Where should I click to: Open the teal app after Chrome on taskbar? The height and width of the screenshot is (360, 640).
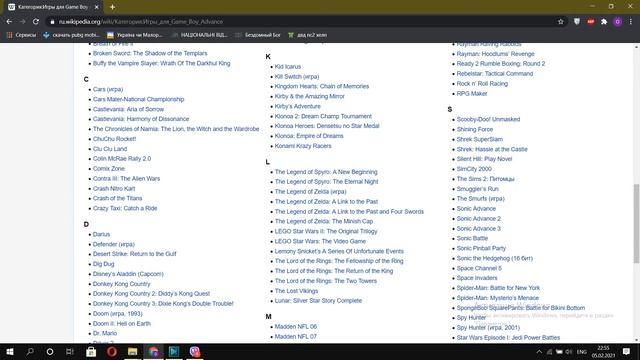174,351
